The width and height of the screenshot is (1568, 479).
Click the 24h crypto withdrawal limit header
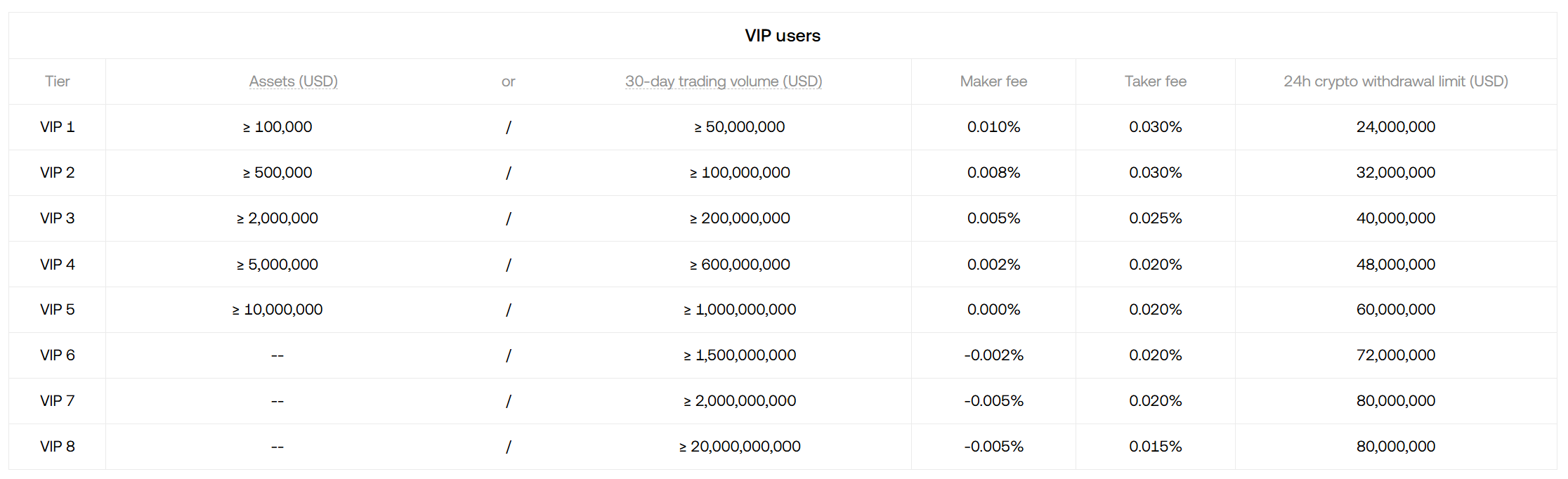1395,81
